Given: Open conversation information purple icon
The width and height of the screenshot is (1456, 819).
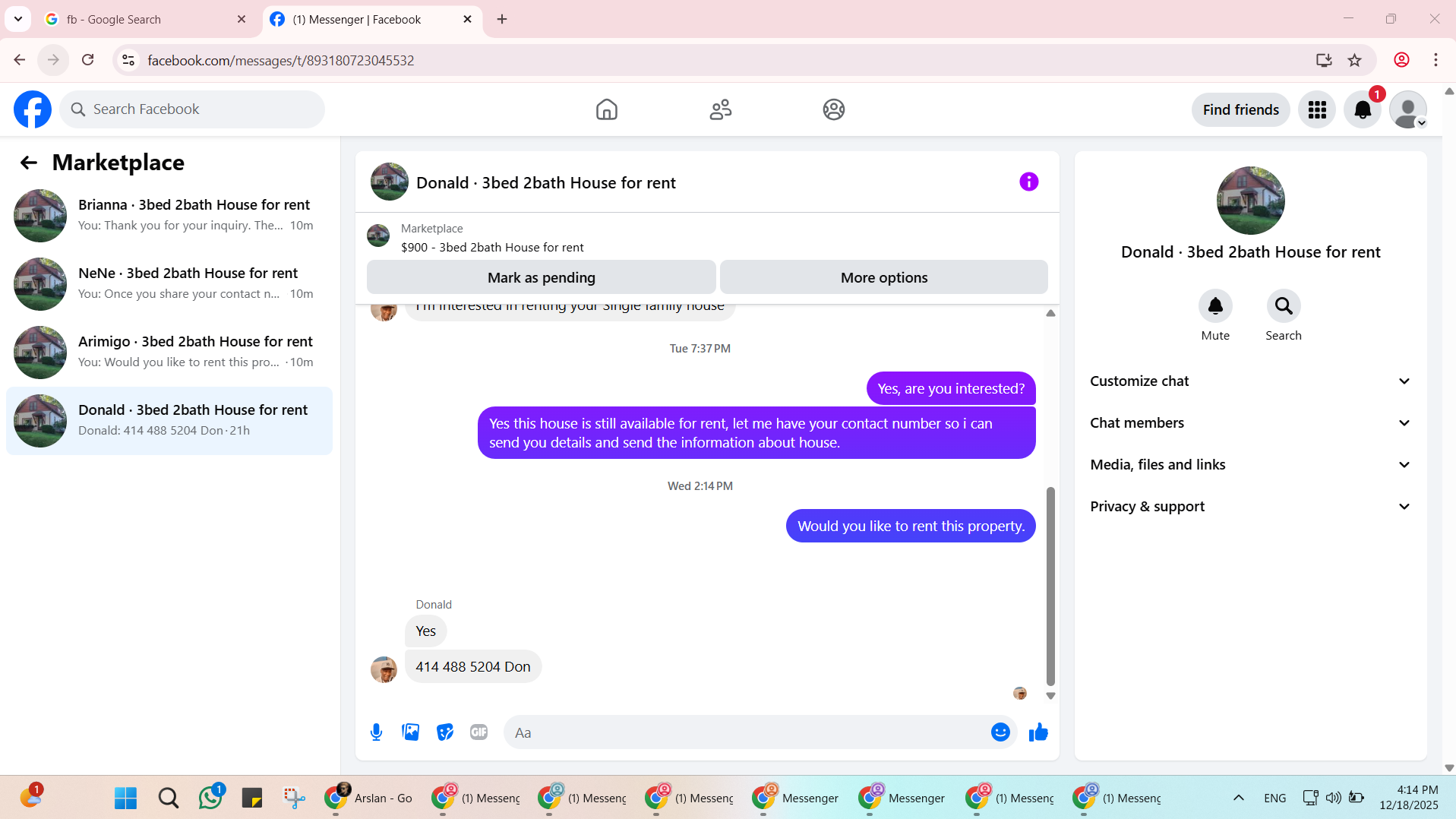Looking at the screenshot, I should tap(1028, 182).
